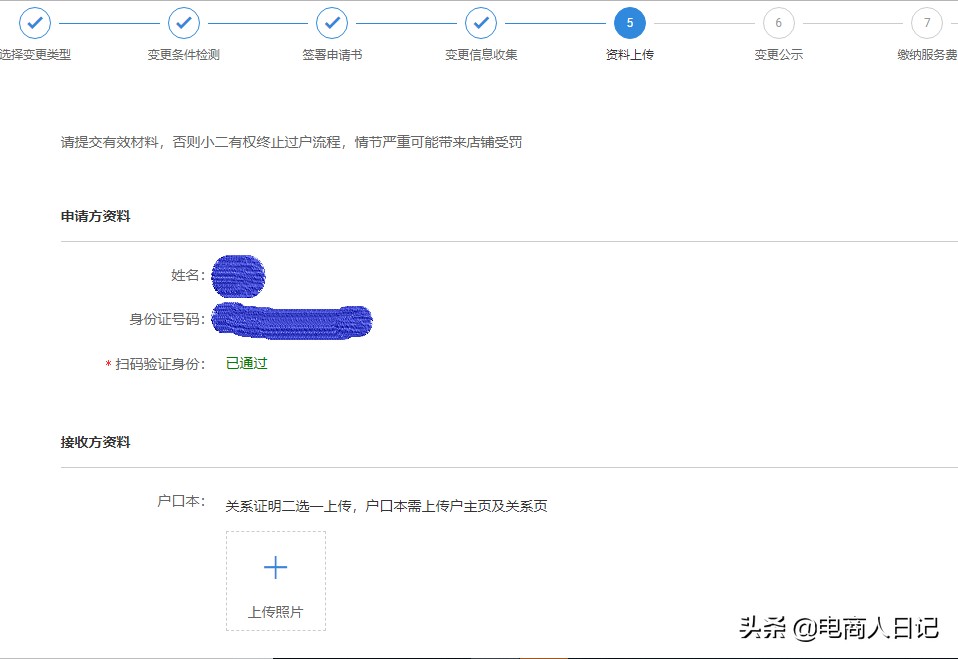Click the 申请方资料 section heading
The width and height of the screenshot is (958, 659).
[x=95, y=216]
